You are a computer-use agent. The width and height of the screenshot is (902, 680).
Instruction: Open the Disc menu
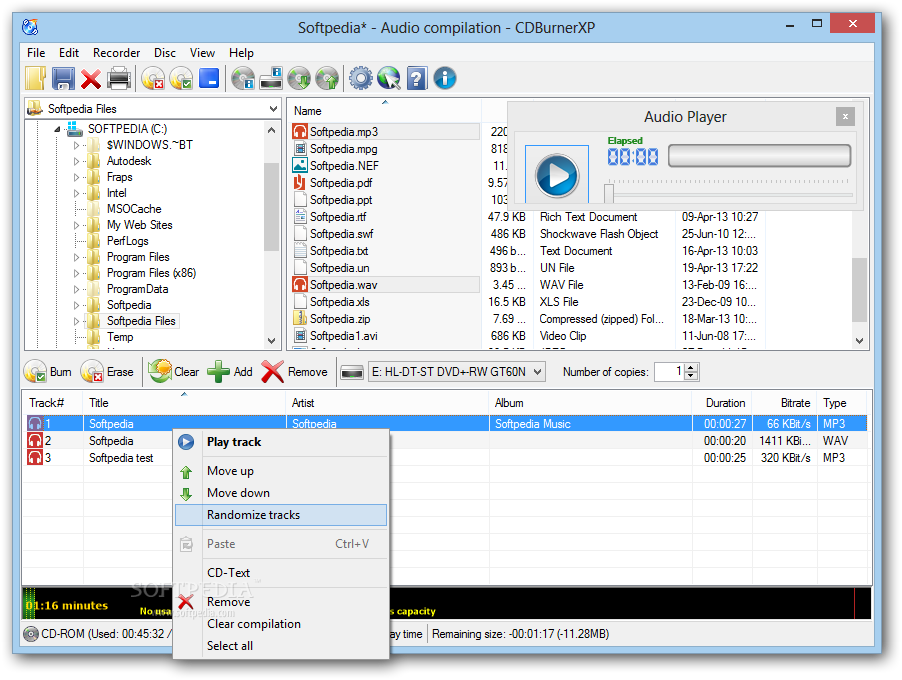pos(165,53)
